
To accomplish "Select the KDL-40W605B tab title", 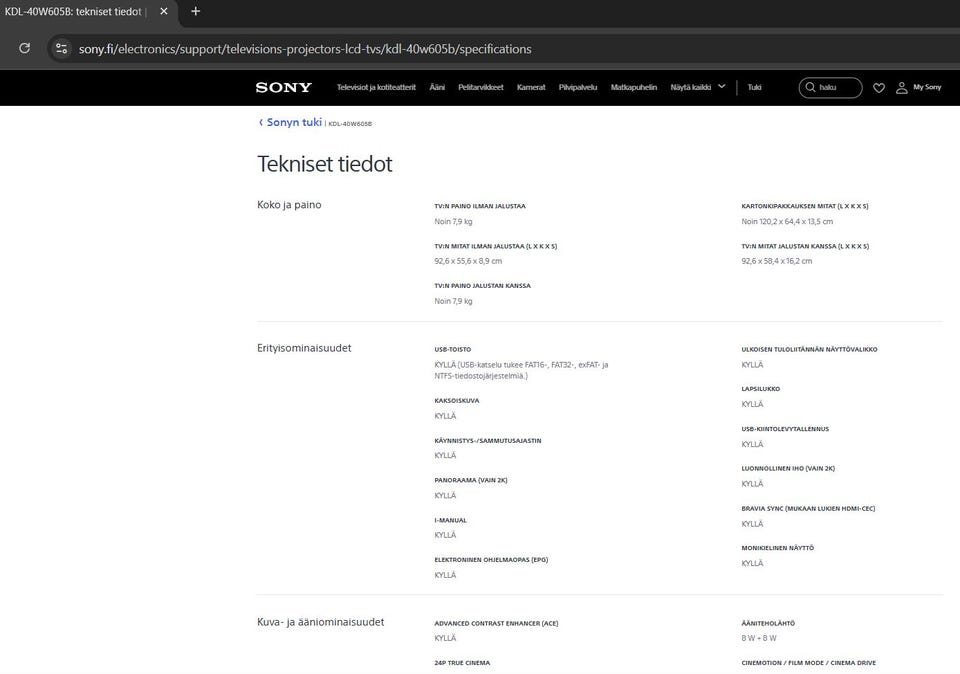I will (x=73, y=12).
